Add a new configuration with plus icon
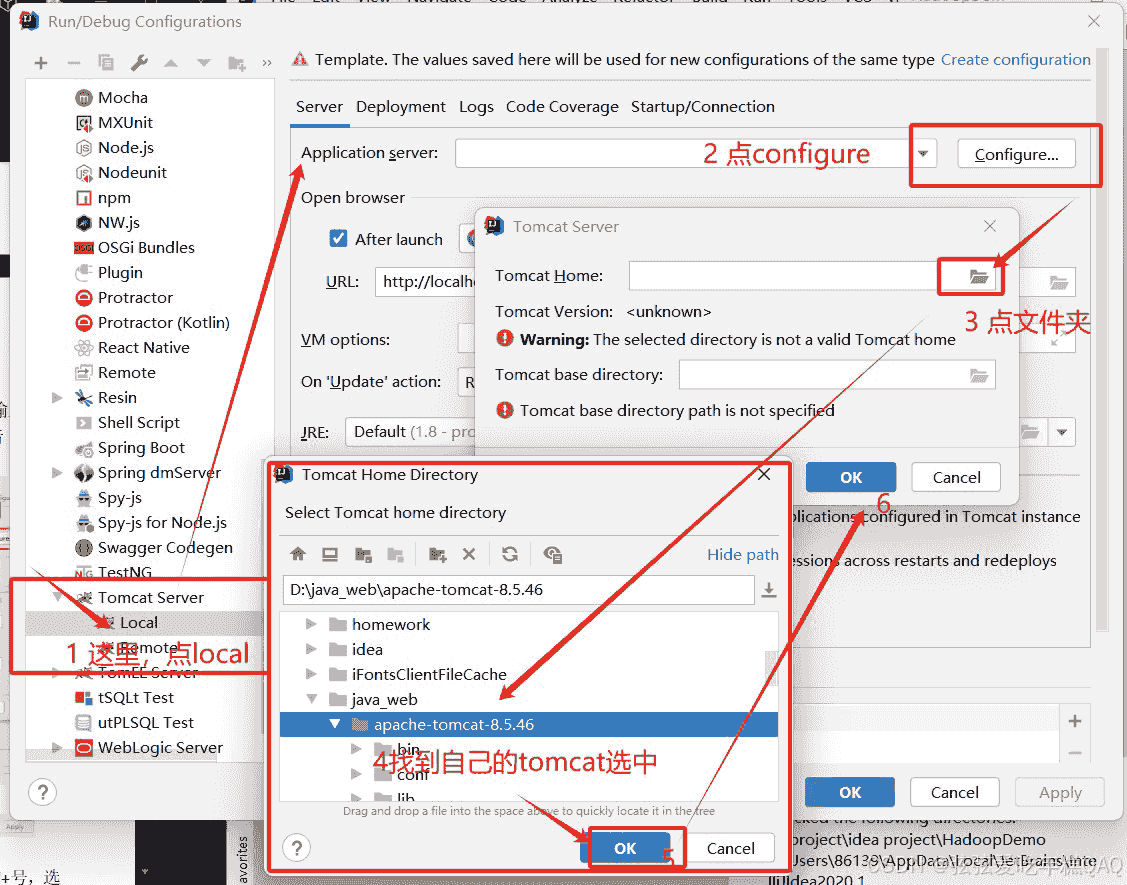 coord(41,63)
